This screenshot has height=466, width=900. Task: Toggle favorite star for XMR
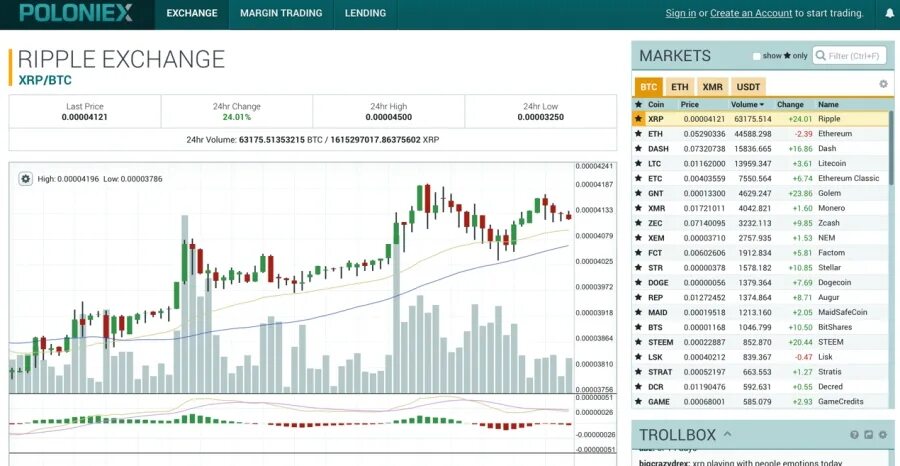point(638,208)
